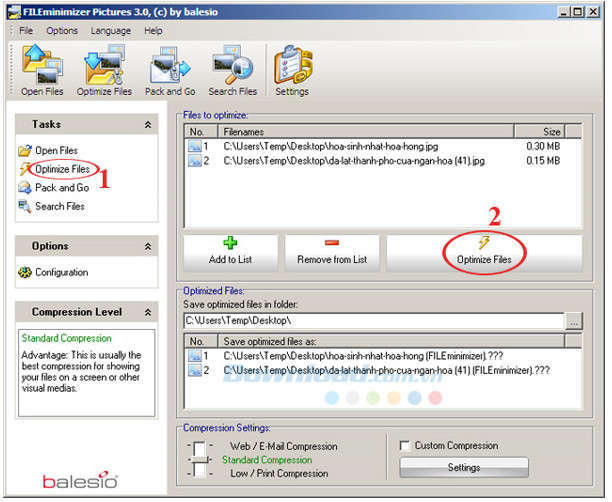612x502 pixels.
Task: Open the Options menu
Action: tap(62, 30)
